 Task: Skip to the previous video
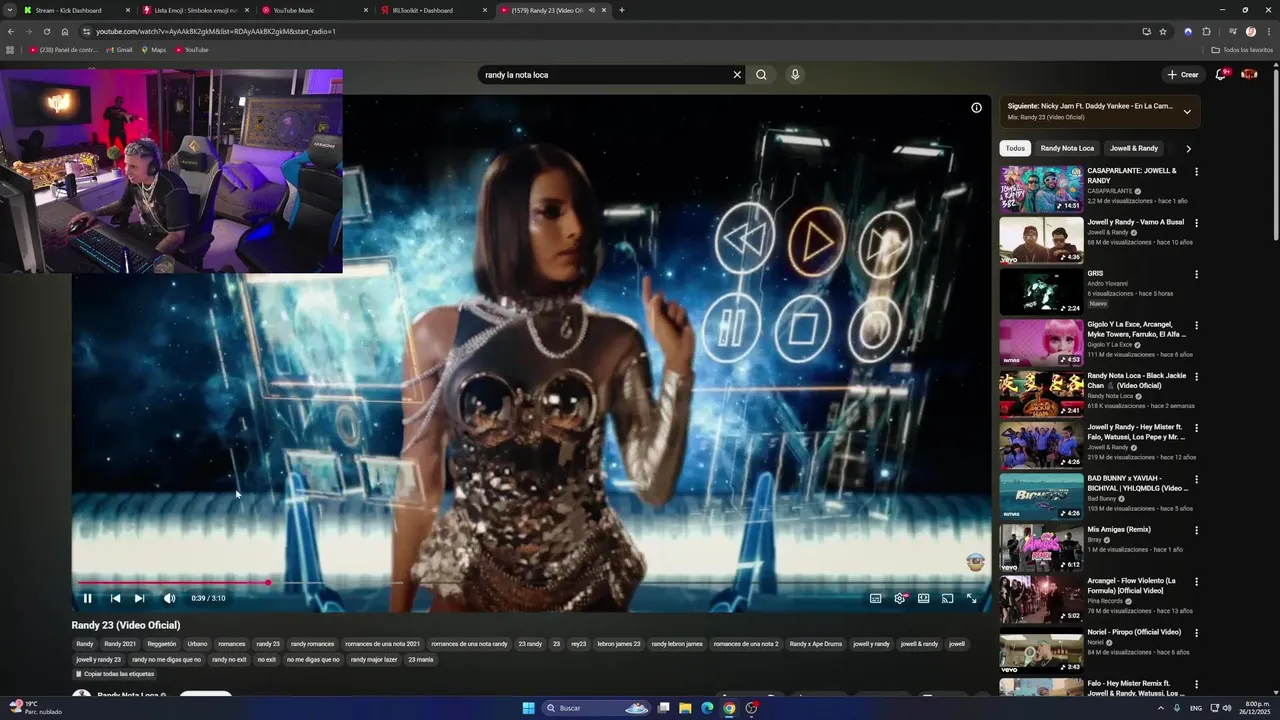coord(115,598)
